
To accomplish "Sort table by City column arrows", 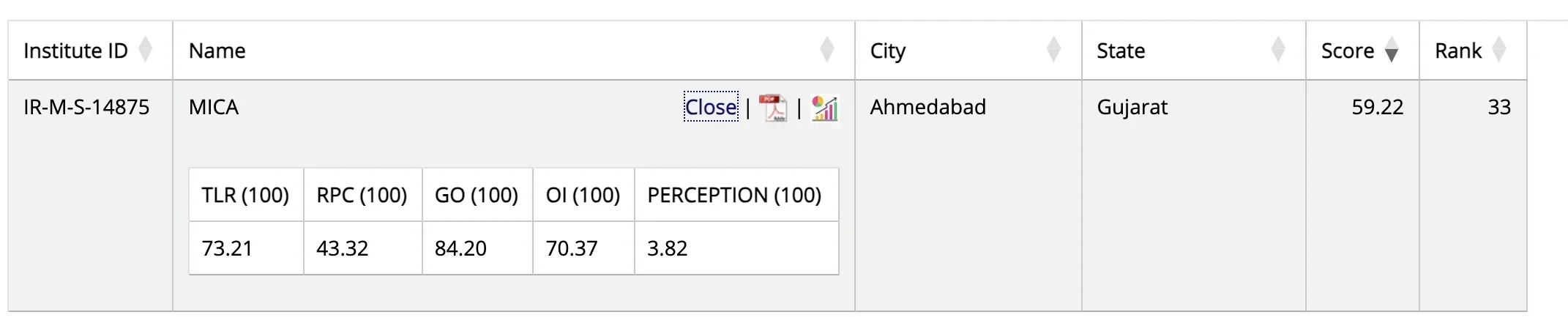I will [1053, 50].
